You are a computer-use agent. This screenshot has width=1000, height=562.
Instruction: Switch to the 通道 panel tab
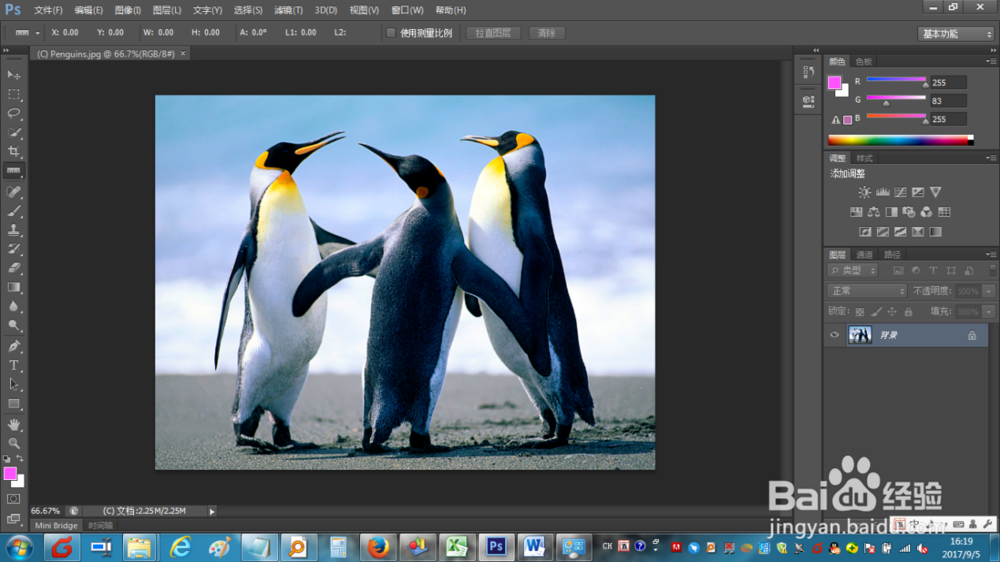tap(863, 255)
